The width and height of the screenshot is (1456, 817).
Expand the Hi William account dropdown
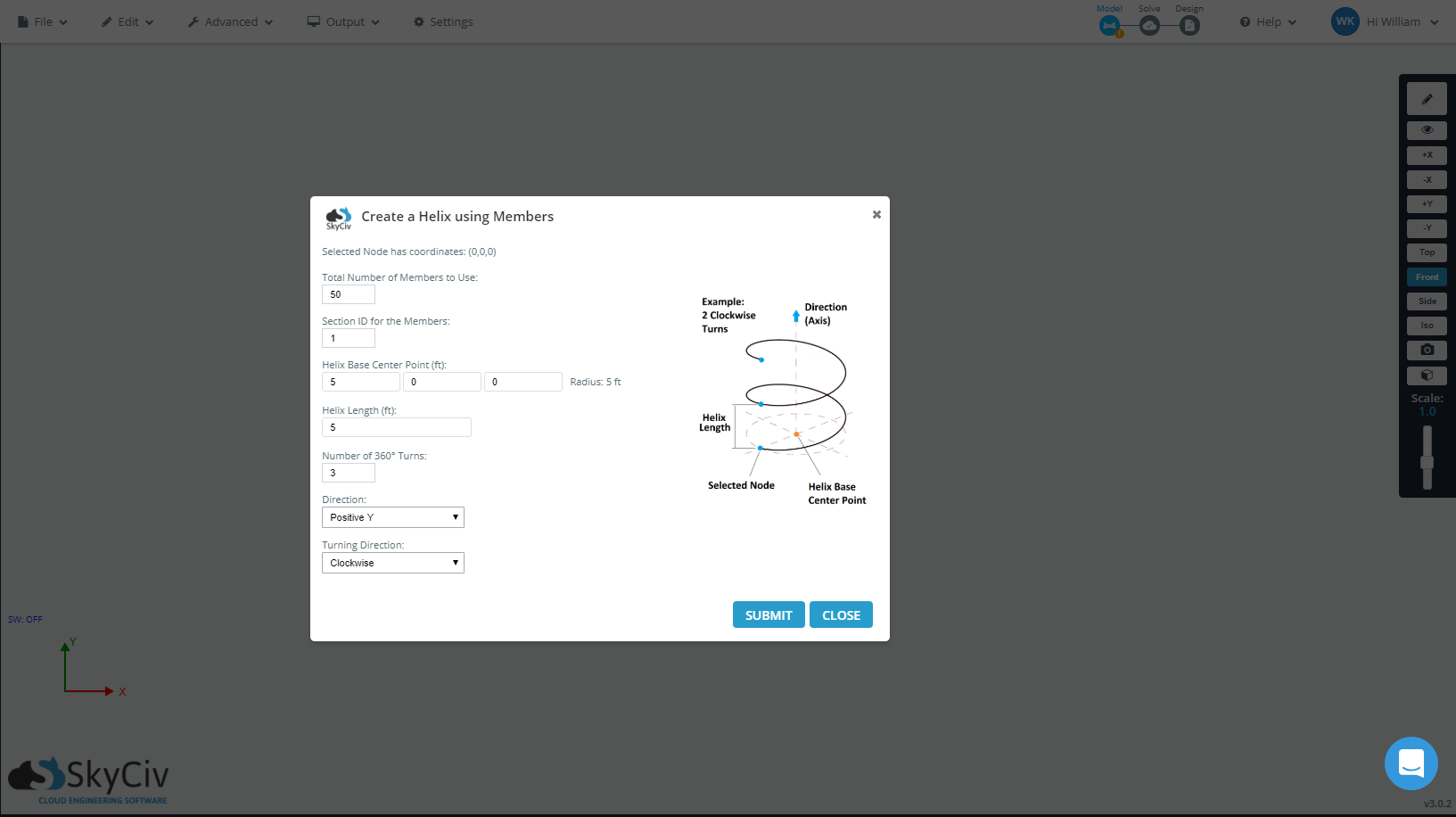[1403, 21]
